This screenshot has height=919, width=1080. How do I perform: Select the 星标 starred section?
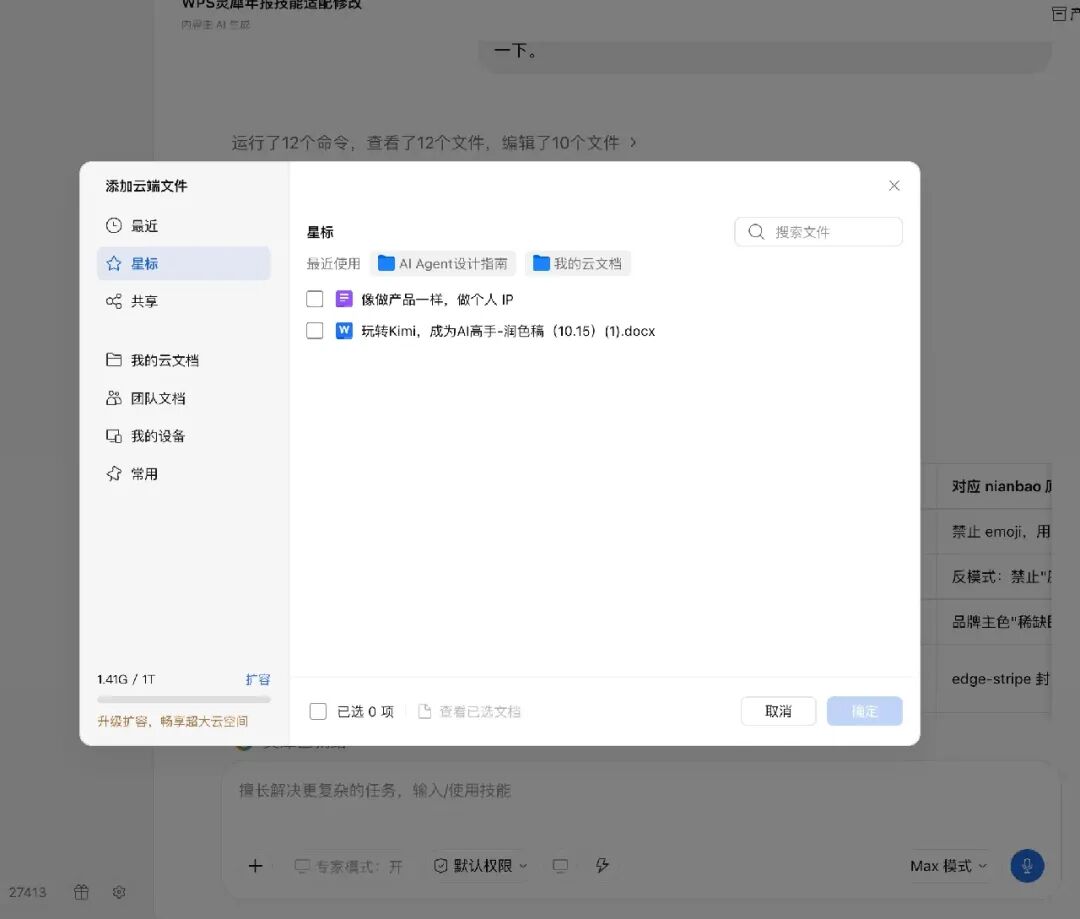pyautogui.click(x=183, y=263)
